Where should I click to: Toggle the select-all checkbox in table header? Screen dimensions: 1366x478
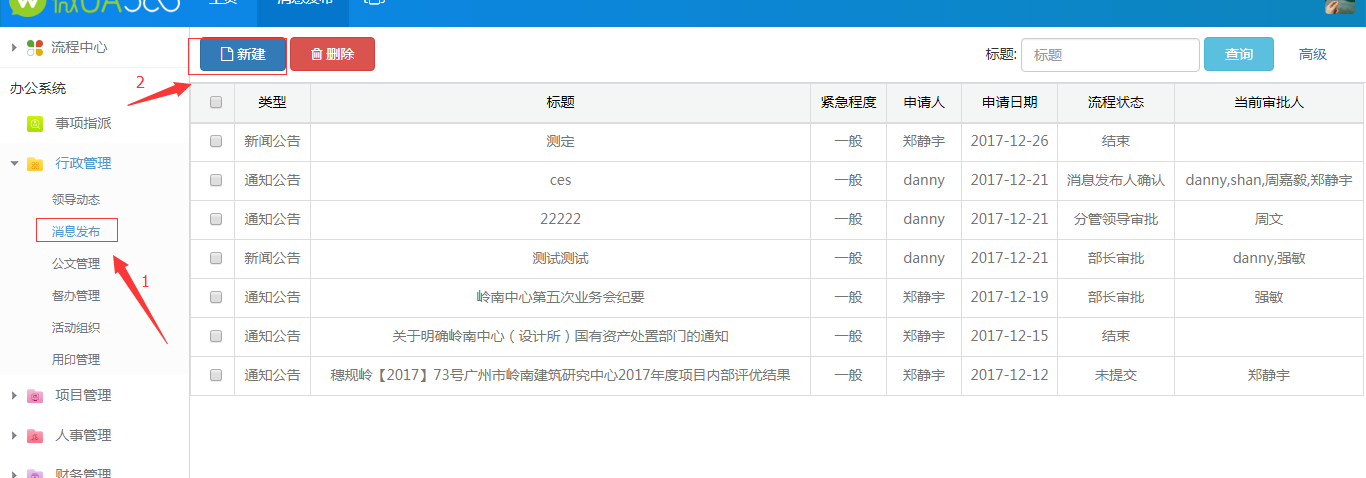[x=216, y=102]
